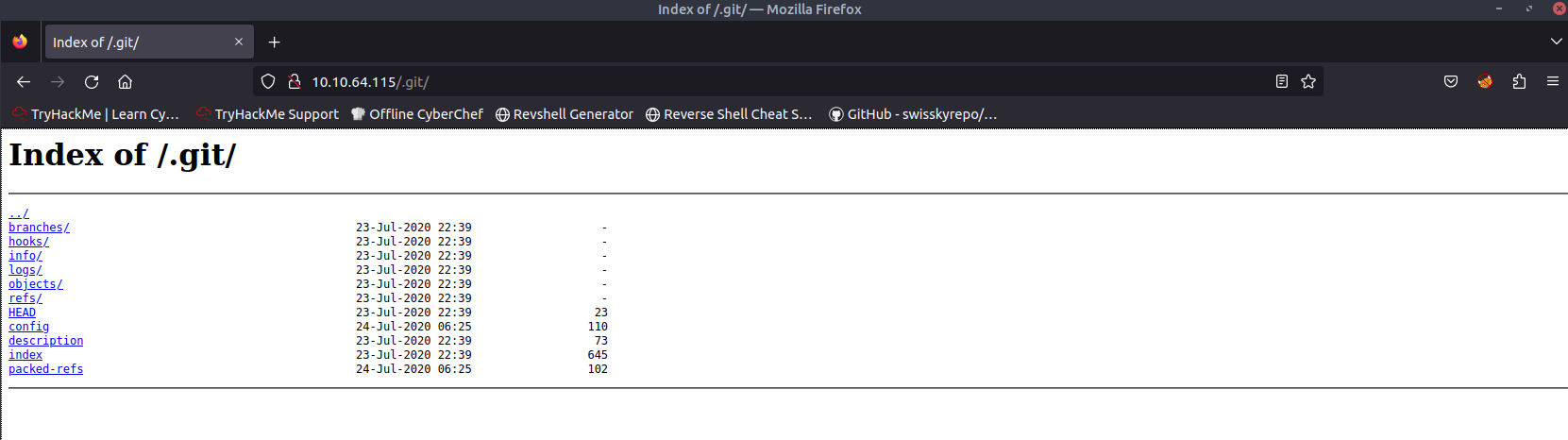1568x440 pixels.
Task: Open TryHackMe Learn Cyber bookmark
Action: click(95, 114)
